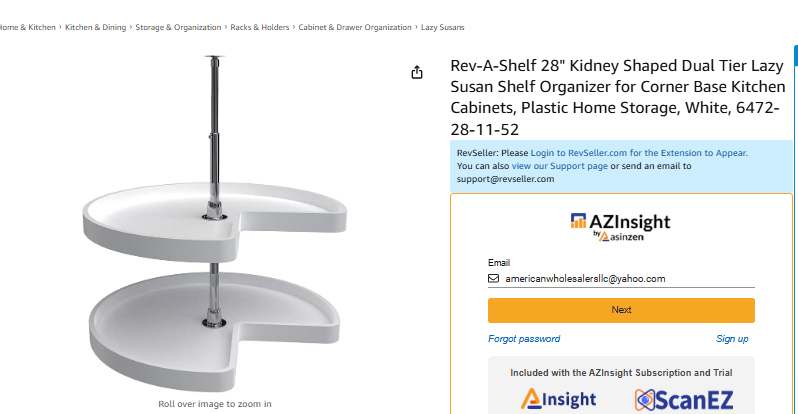
Task: Click the Forgot password link
Action: (524, 339)
